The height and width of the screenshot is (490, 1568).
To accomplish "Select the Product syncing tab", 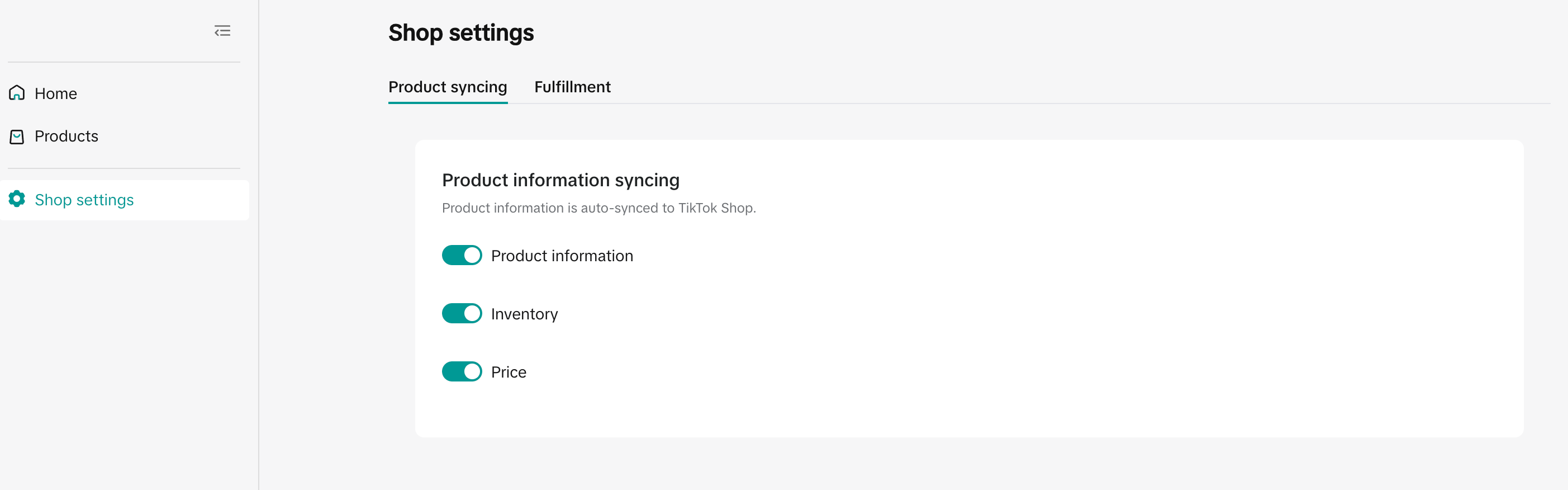I will coord(448,87).
